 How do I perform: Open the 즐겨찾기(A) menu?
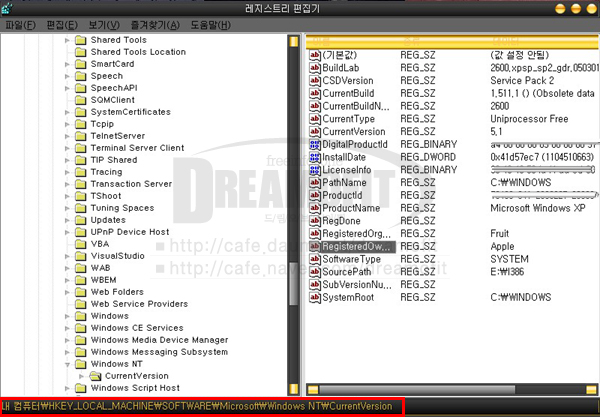(x=155, y=25)
